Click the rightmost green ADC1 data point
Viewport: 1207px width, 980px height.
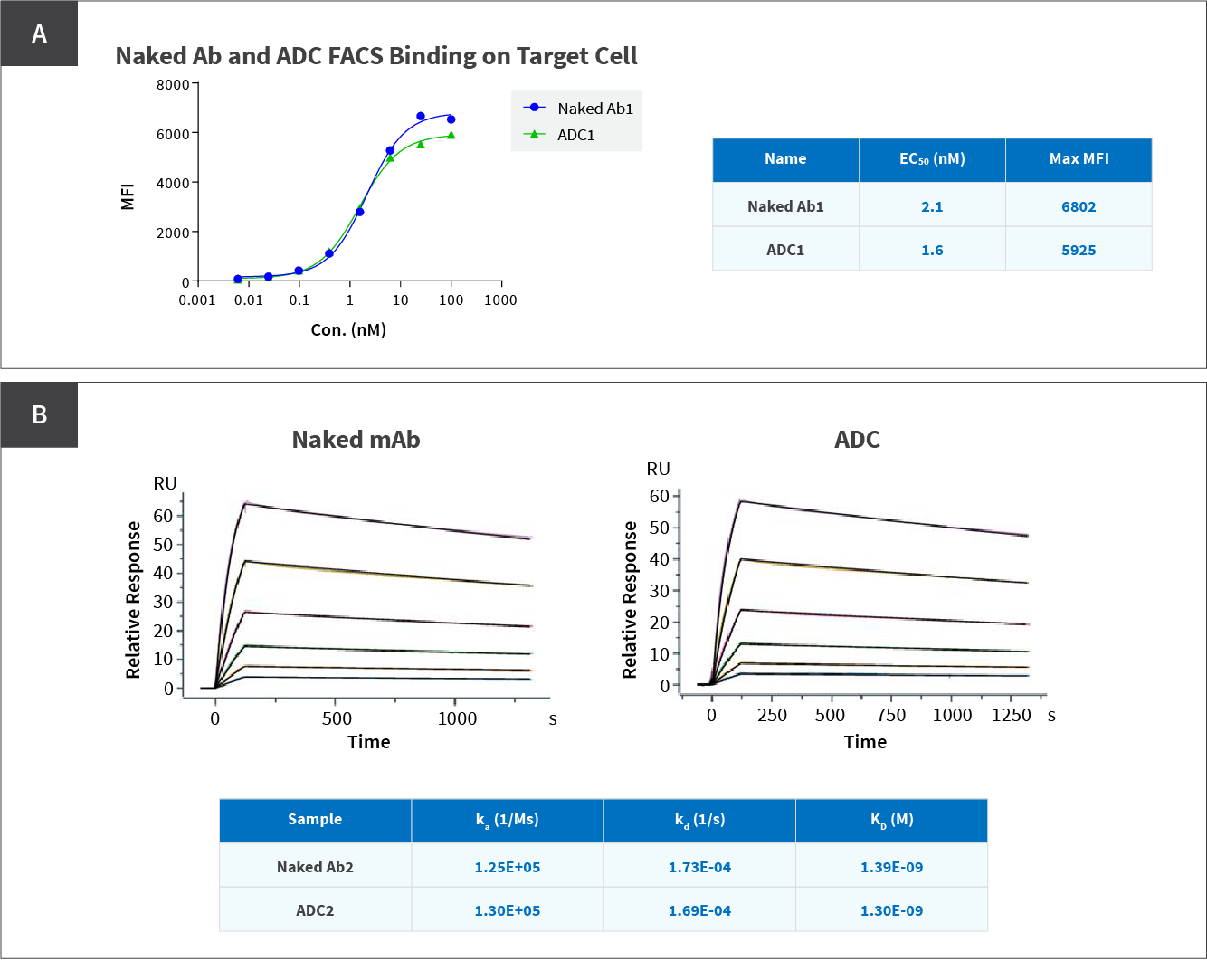tap(451, 136)
